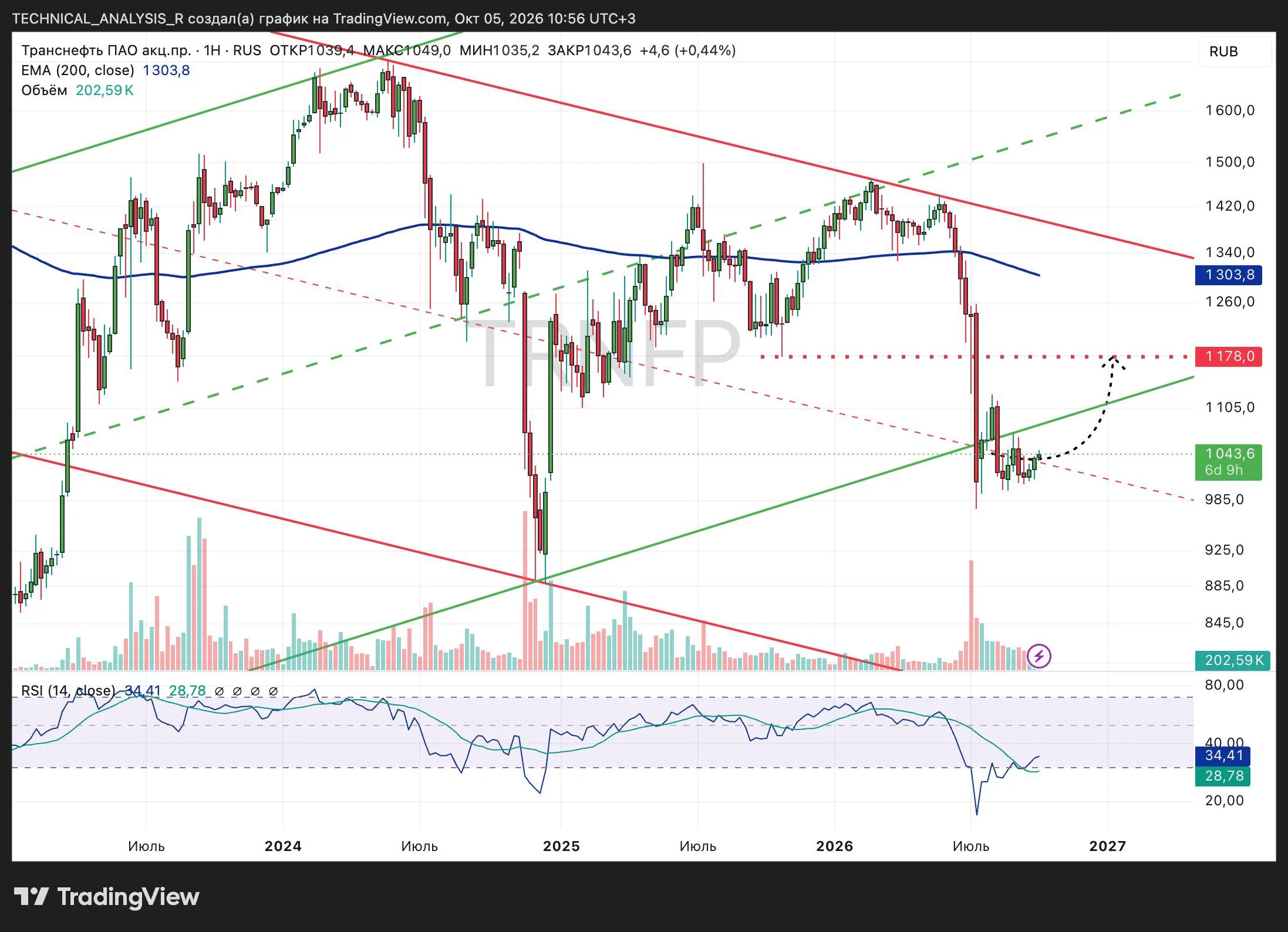
Task: Click the 1 420,0 price axis label
Action: pyautogui.click(x=1230, y=206)
